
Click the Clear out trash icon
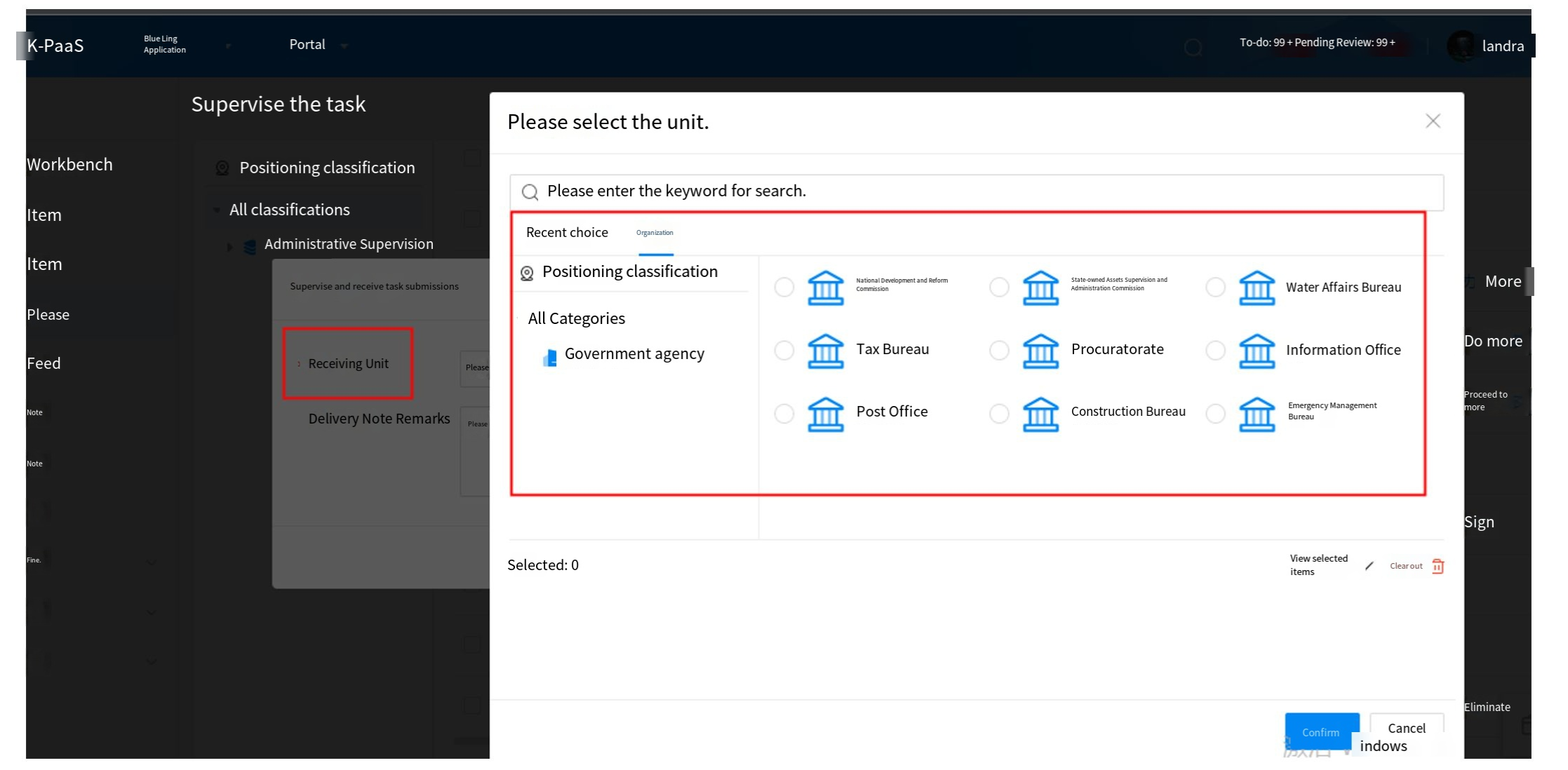1438,566
